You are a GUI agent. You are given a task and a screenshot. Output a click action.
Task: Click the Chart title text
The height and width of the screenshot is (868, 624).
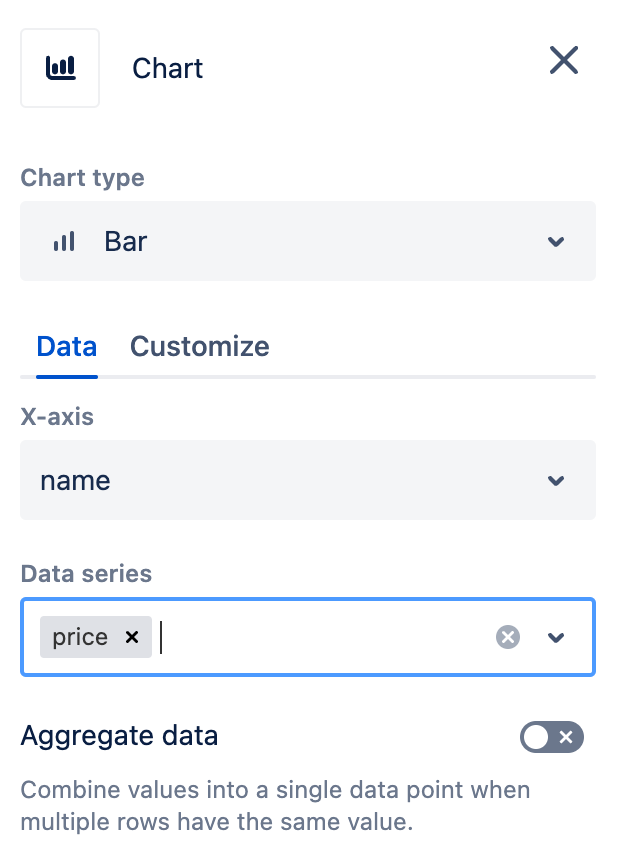click(x=167, y=69)
